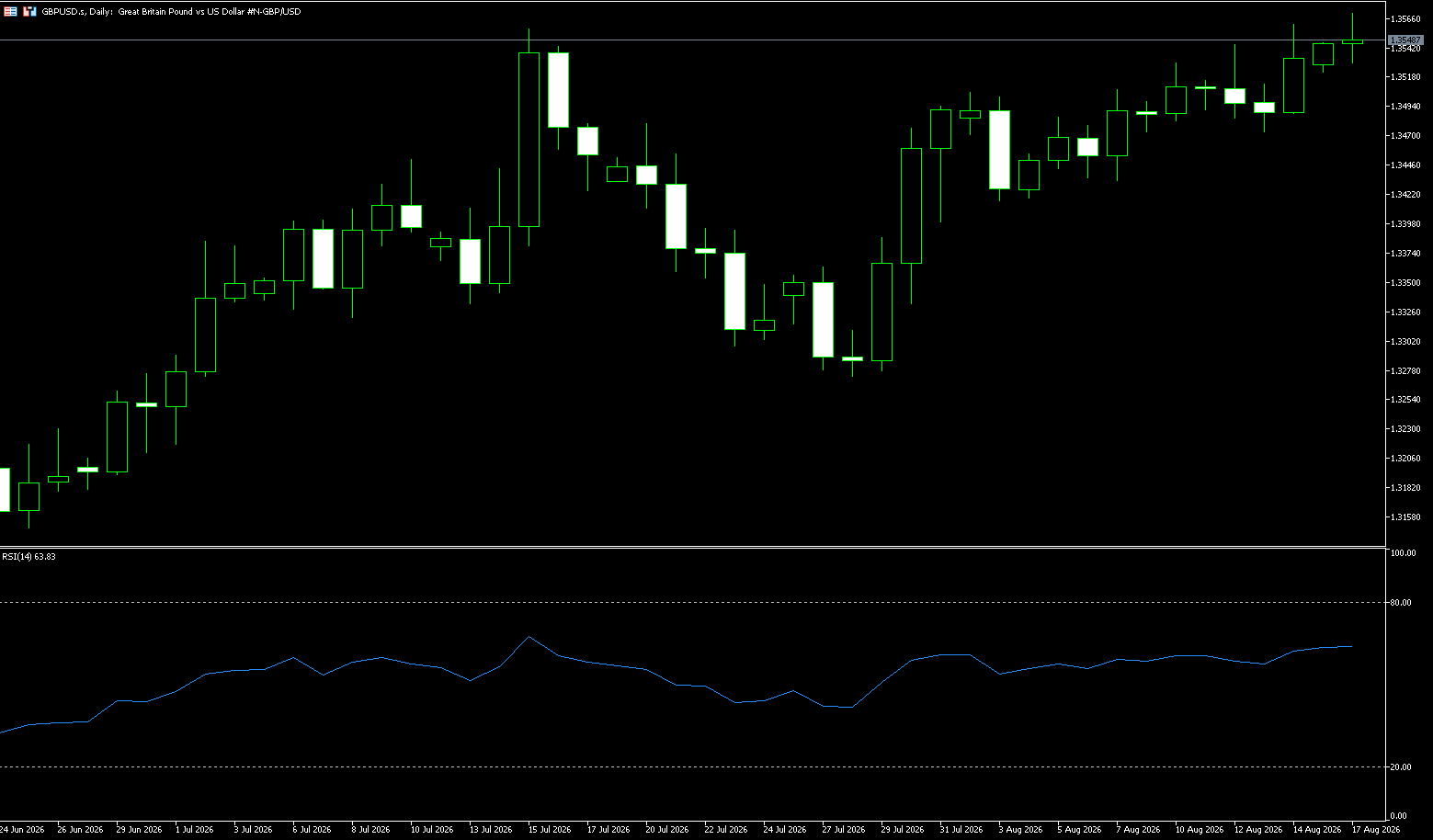Select the 26 Jun 2026 time axis label

(80, 830)
